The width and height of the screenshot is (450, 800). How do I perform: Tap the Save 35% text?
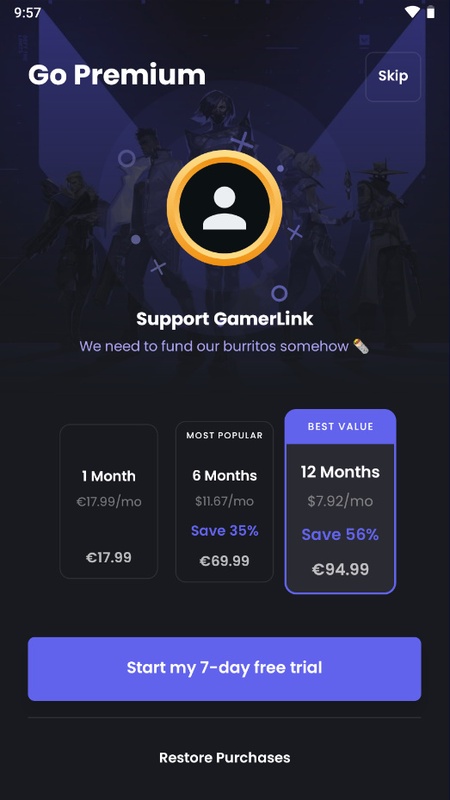224,531
